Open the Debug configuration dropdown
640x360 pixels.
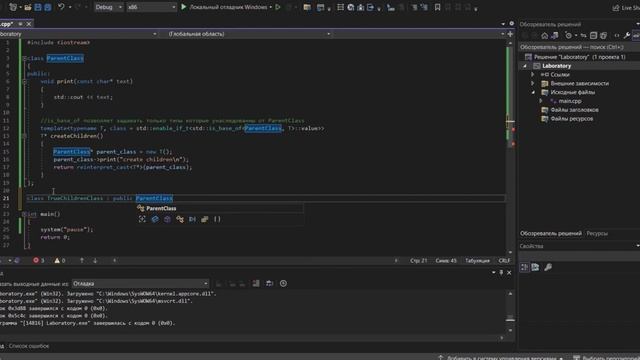(109, 7)
